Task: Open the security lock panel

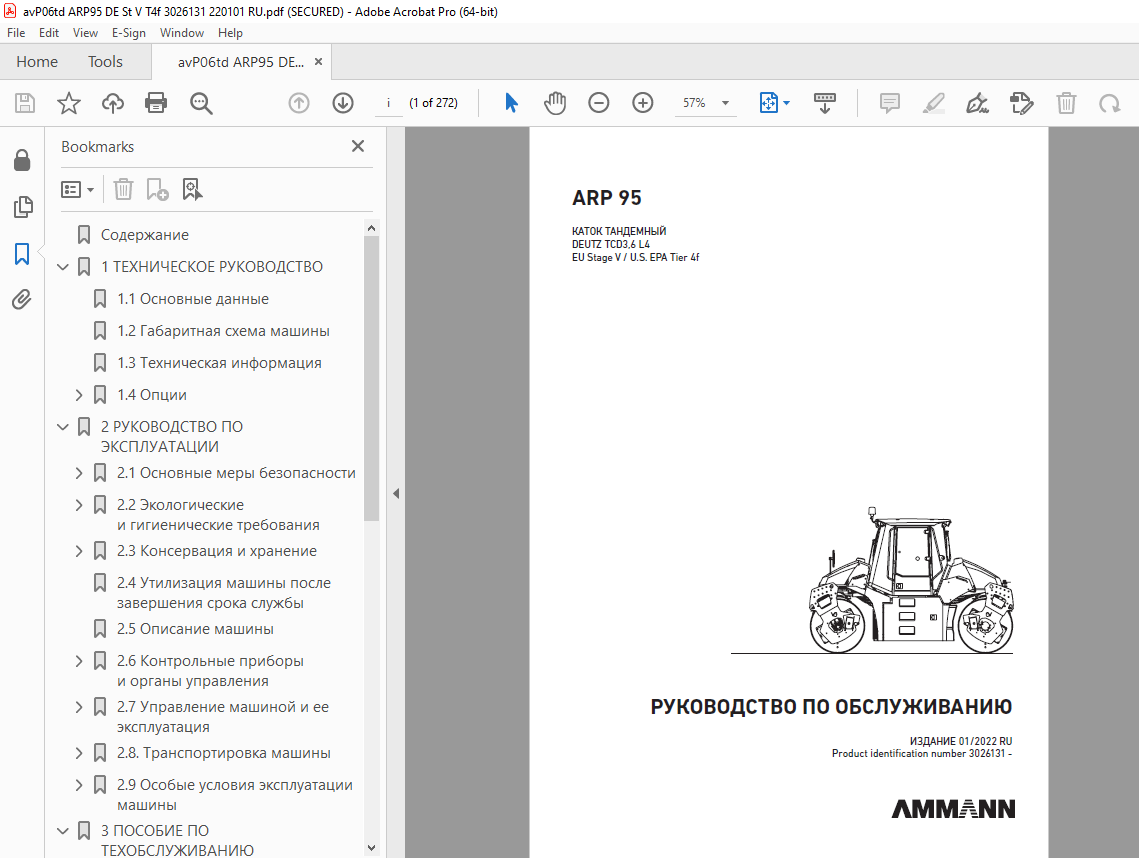Action: coord(23,160)
